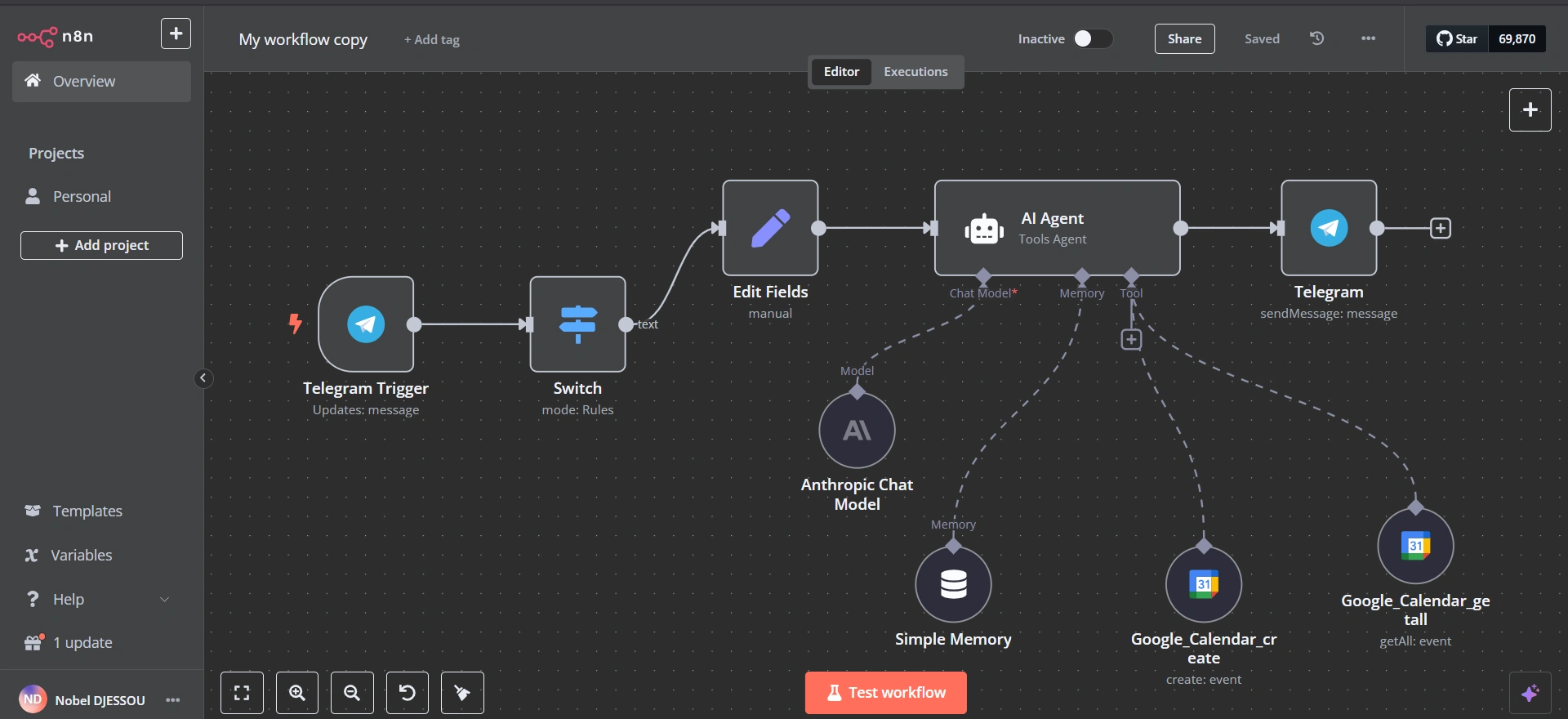Open the workflow three-dots options menu
This screenshot has height=719, width=1568.
pyautogui.click(x=1368, y=38)
